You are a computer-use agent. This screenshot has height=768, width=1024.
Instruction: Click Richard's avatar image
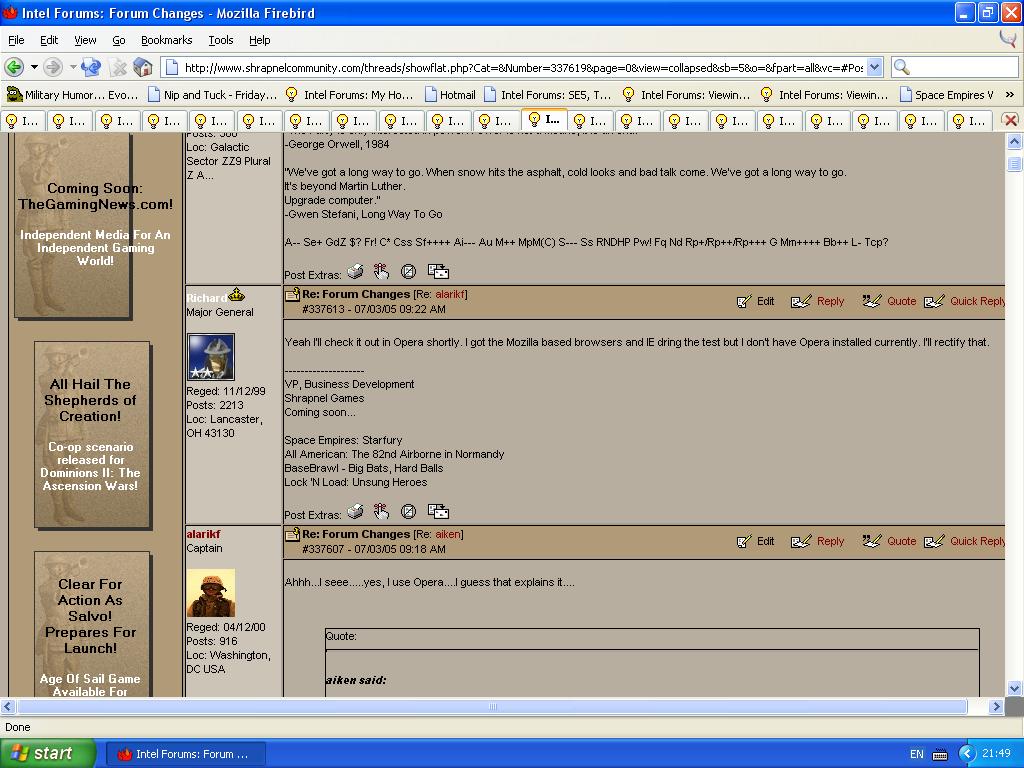click(x=211, y=357)
